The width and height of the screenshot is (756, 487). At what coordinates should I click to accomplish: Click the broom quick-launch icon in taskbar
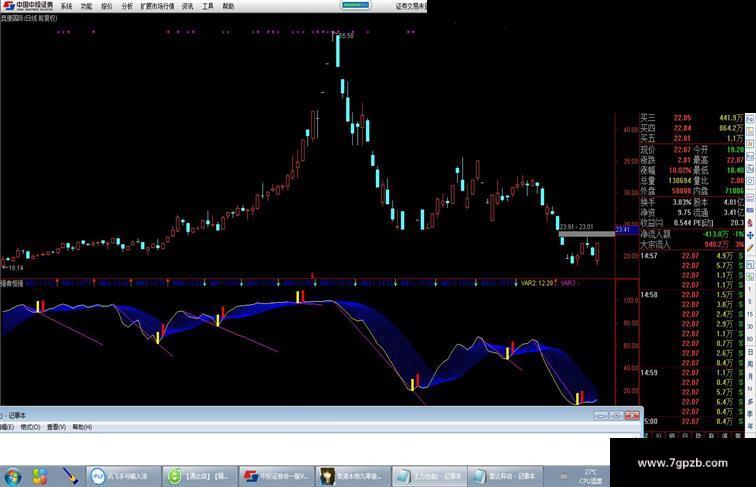pos(70,476)
